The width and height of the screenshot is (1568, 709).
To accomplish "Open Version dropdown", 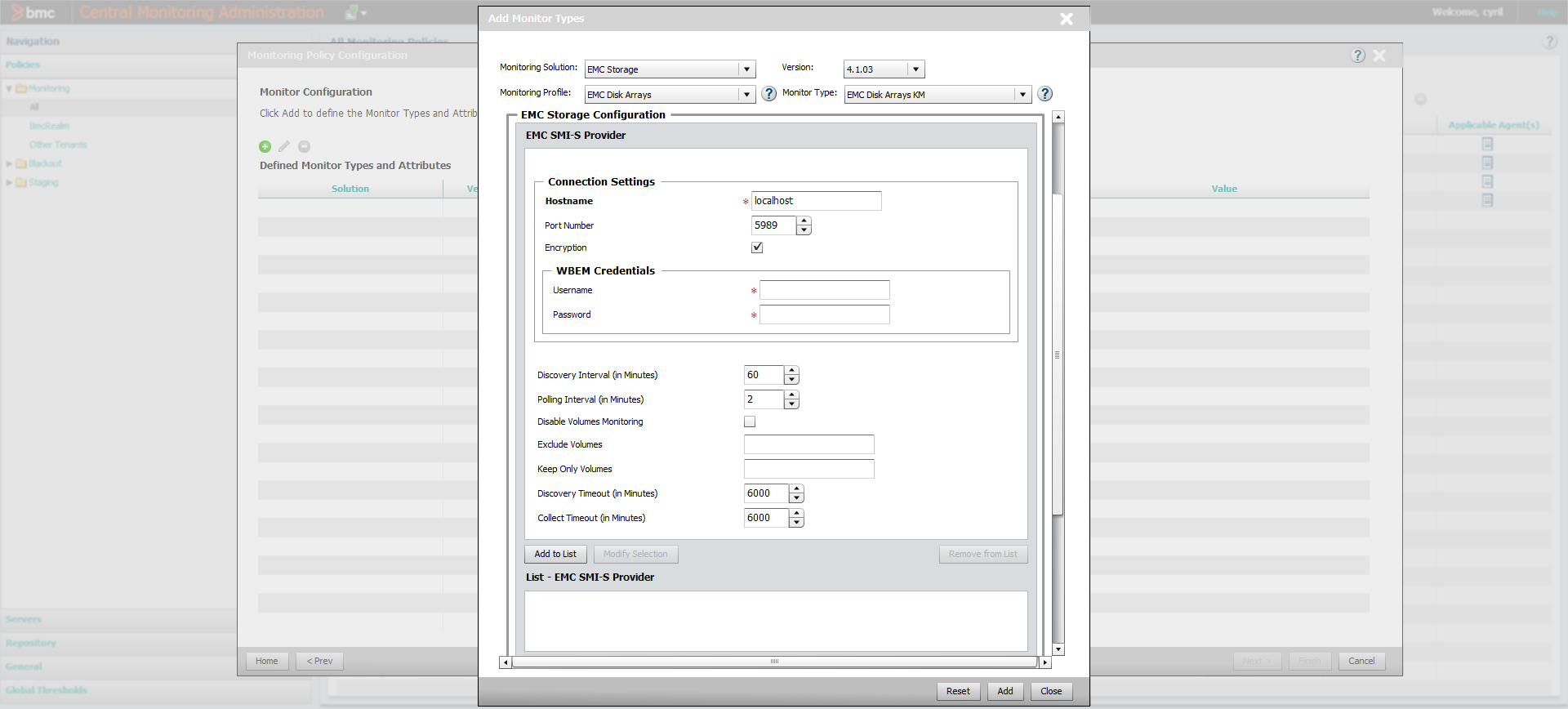I will pyautogui.click(x=915, y=69).
